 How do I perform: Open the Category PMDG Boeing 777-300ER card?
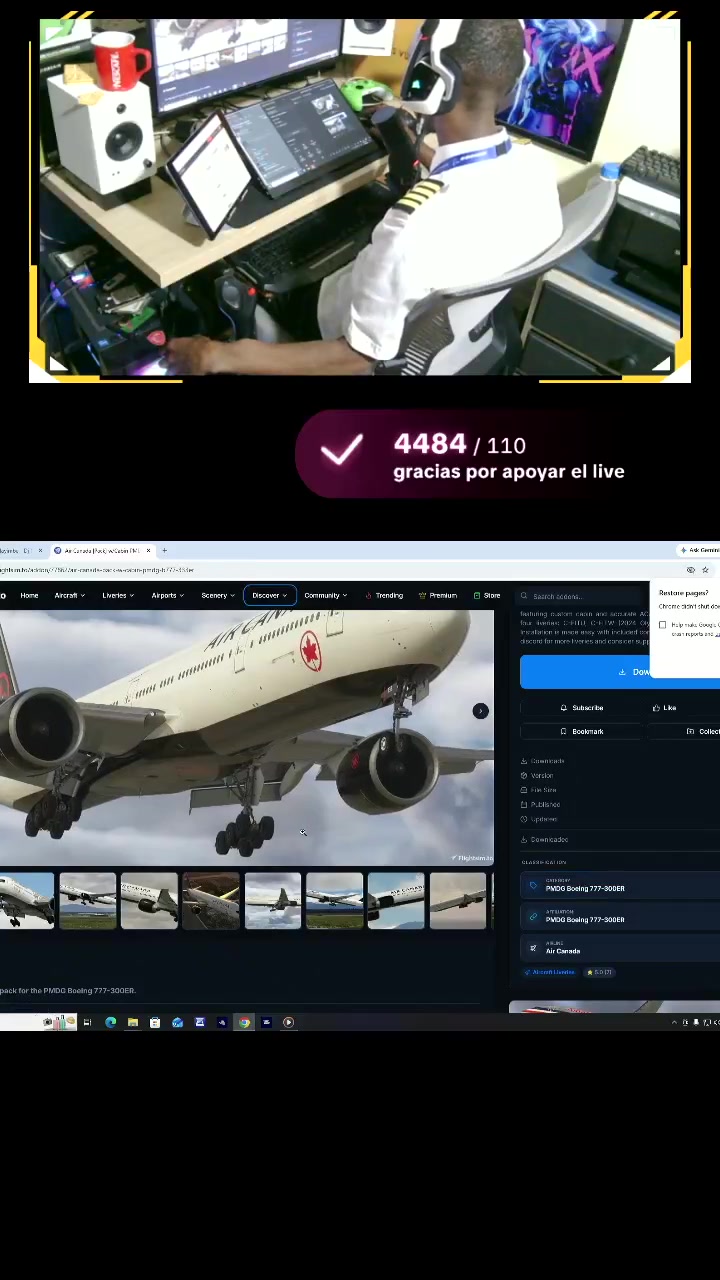tap(620, 885)
